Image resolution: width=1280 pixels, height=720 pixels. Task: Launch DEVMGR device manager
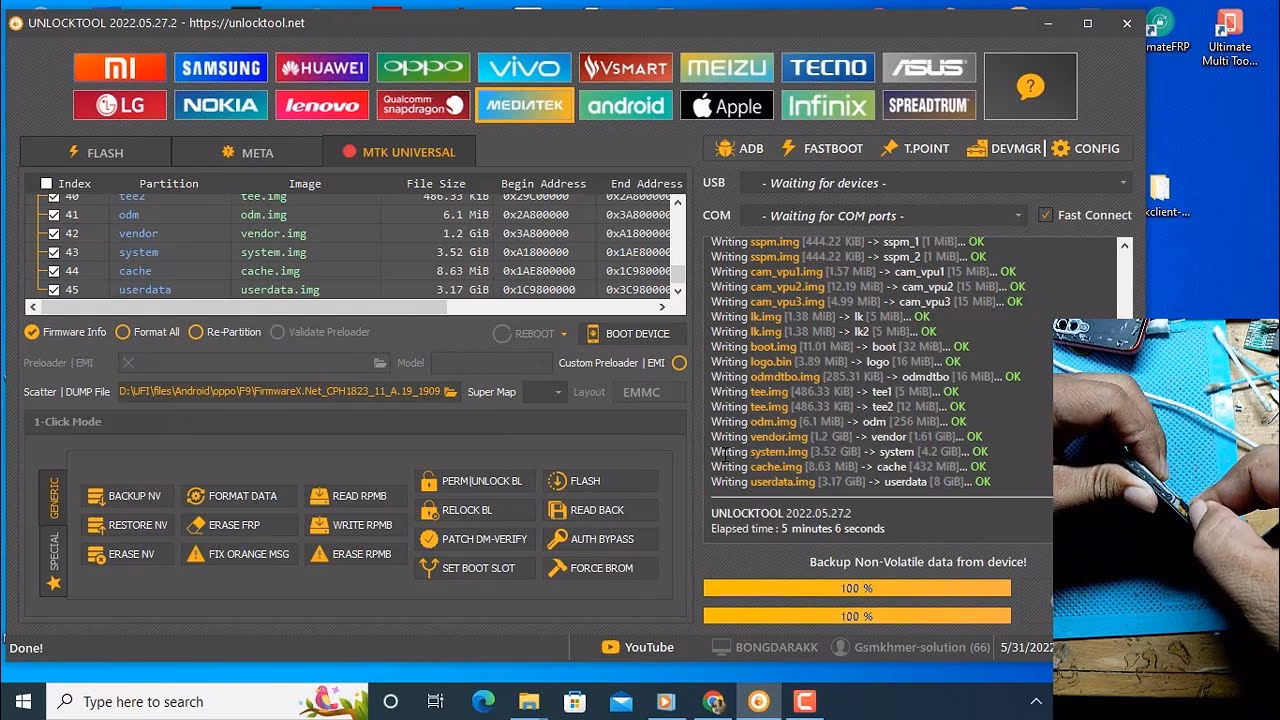pos(1004,148)
